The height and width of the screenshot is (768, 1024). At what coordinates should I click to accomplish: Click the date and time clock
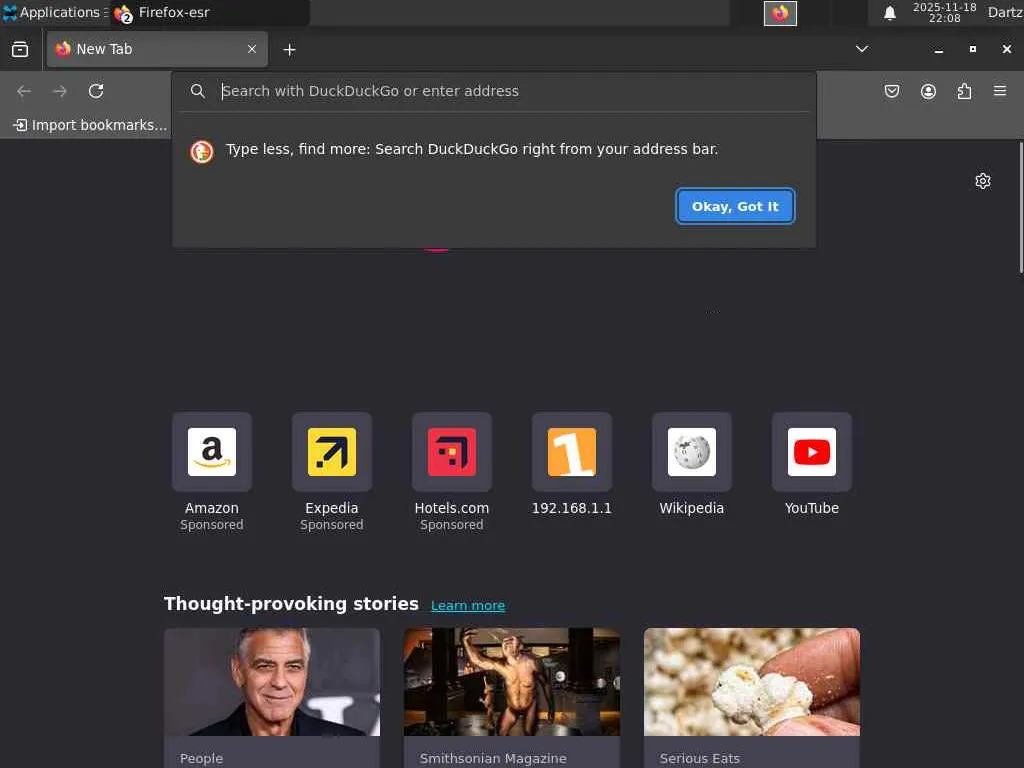point(944,12)
